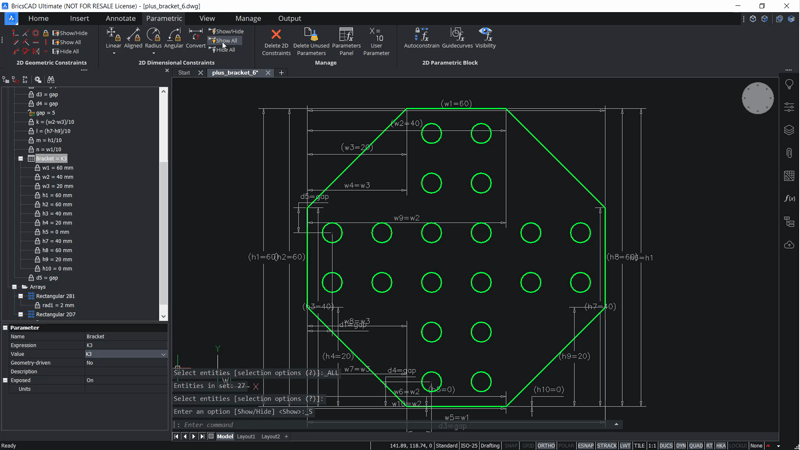This screenshot has height=450, width=800.
Task: Click the Linear dimensional constraint tool
Action: (x=113, y=38)
